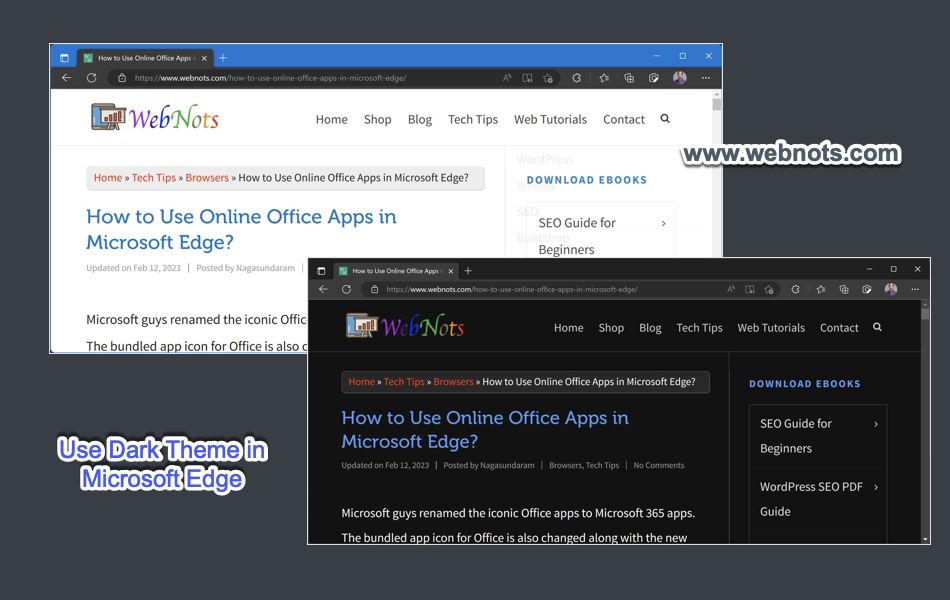Open Collections in dark Edge window
The image size is (950, 600).
coord(844,289)
